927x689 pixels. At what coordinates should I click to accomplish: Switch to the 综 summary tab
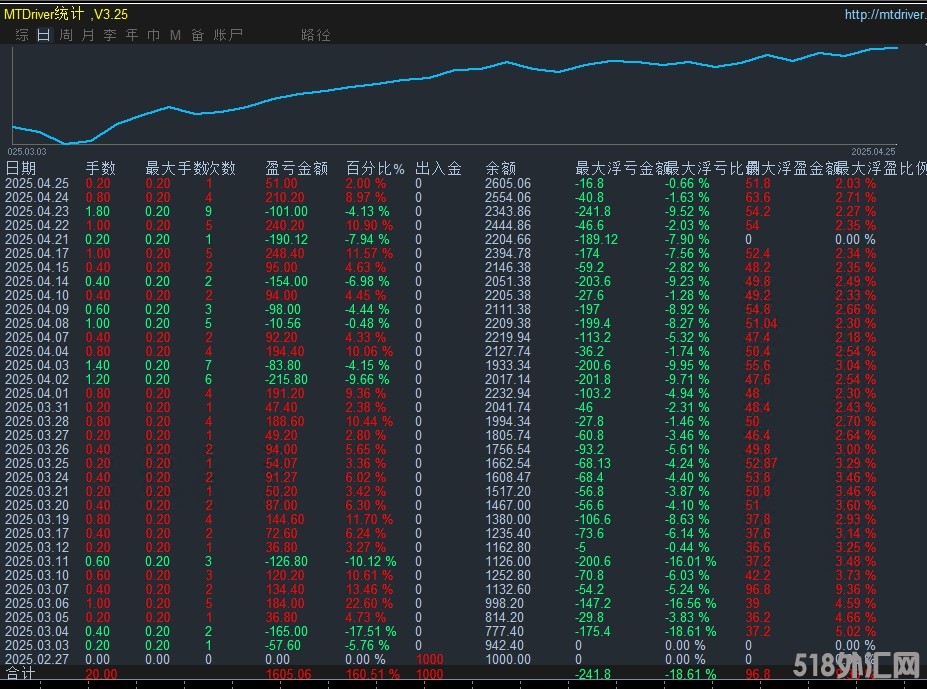22,35
